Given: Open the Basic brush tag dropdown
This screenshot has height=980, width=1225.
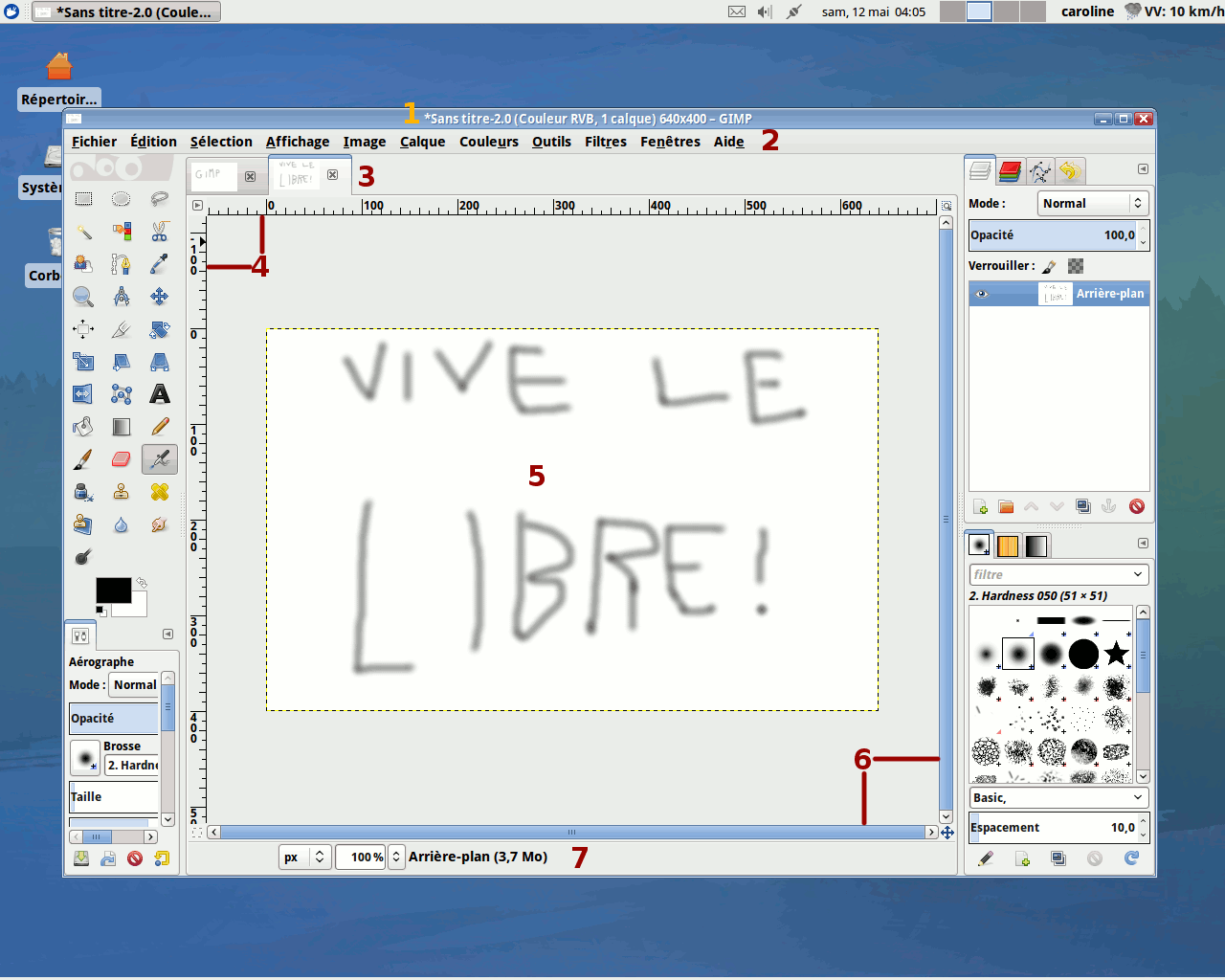Looking at the screenshot, I should (1058, 797).
